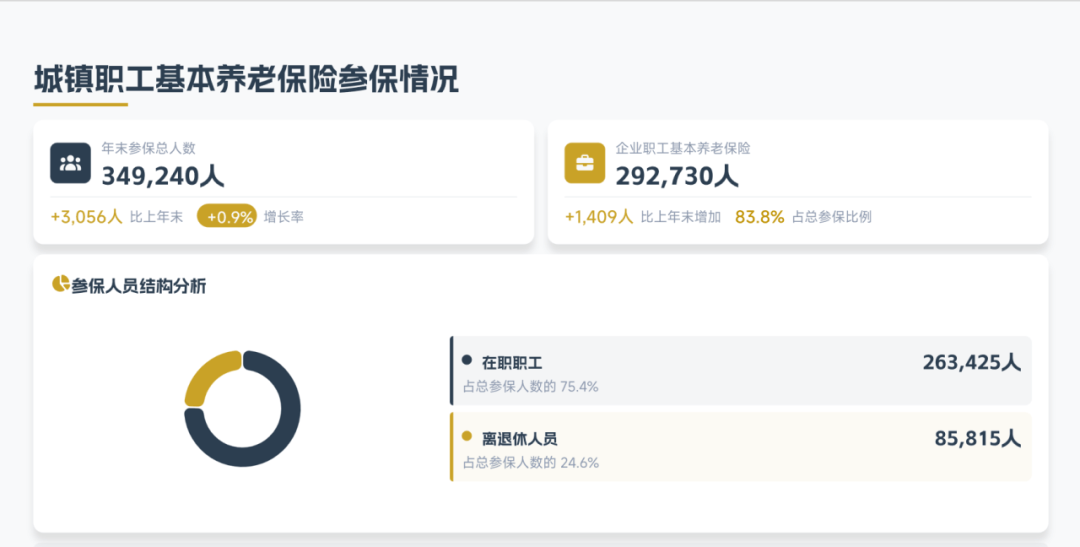Image resolution: width=1080 pixels, height=547 pixels.
Task: Click the 参保人员结构分析 section heading
Action: pyautogui.click(x=139, y=286)
